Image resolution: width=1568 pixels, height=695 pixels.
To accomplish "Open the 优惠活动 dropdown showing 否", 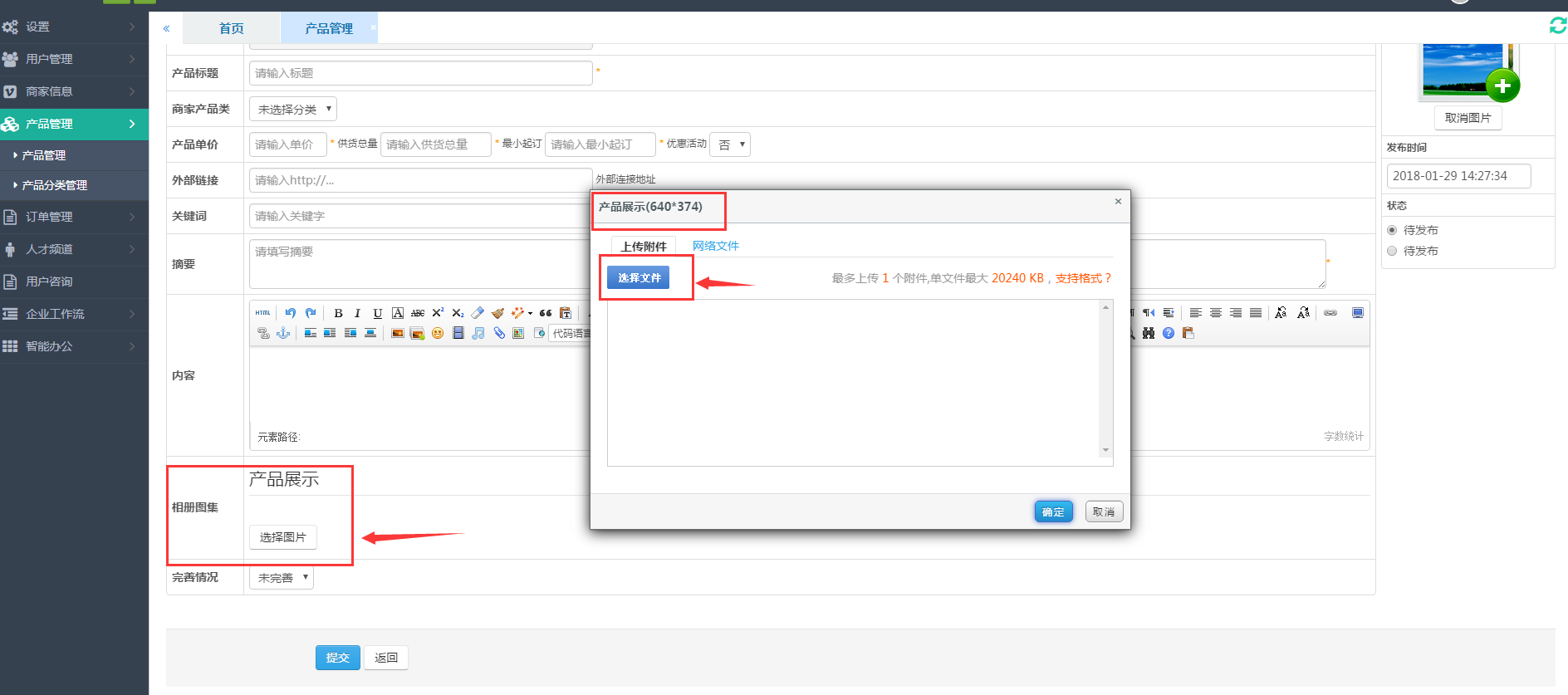I will pos(730,144).
